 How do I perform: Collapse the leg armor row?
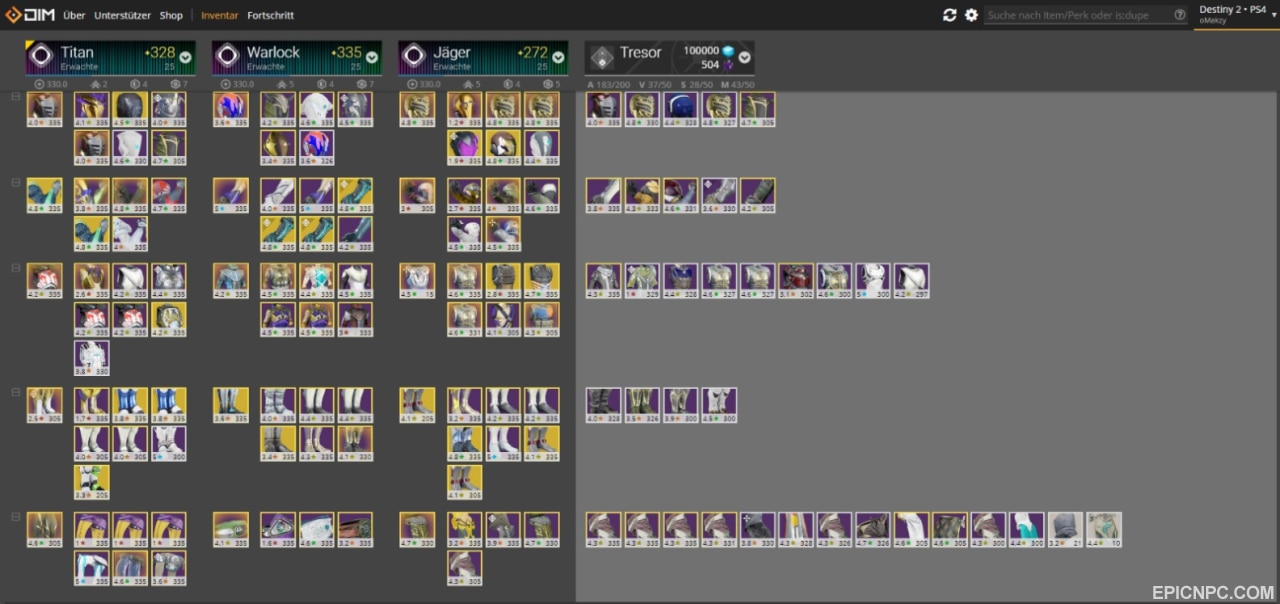(15, 392)
